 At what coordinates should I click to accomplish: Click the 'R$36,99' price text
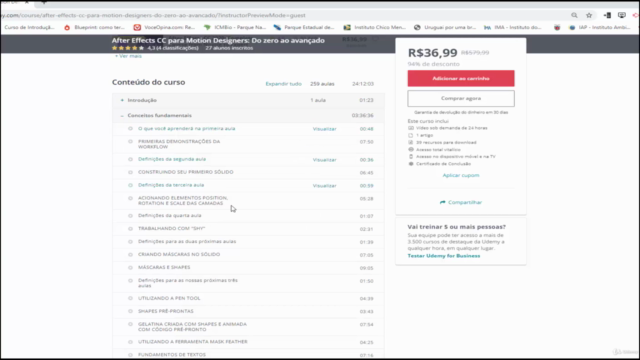coord(432,53)
